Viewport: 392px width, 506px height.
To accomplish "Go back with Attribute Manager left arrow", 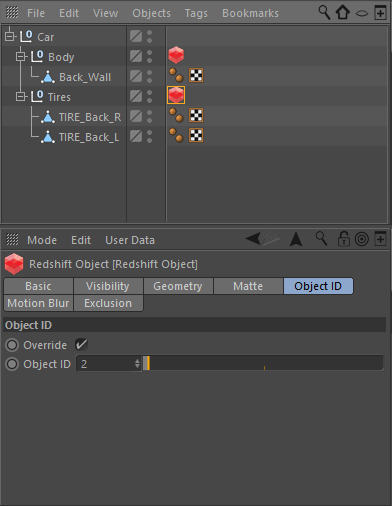I will pos(253,239).
